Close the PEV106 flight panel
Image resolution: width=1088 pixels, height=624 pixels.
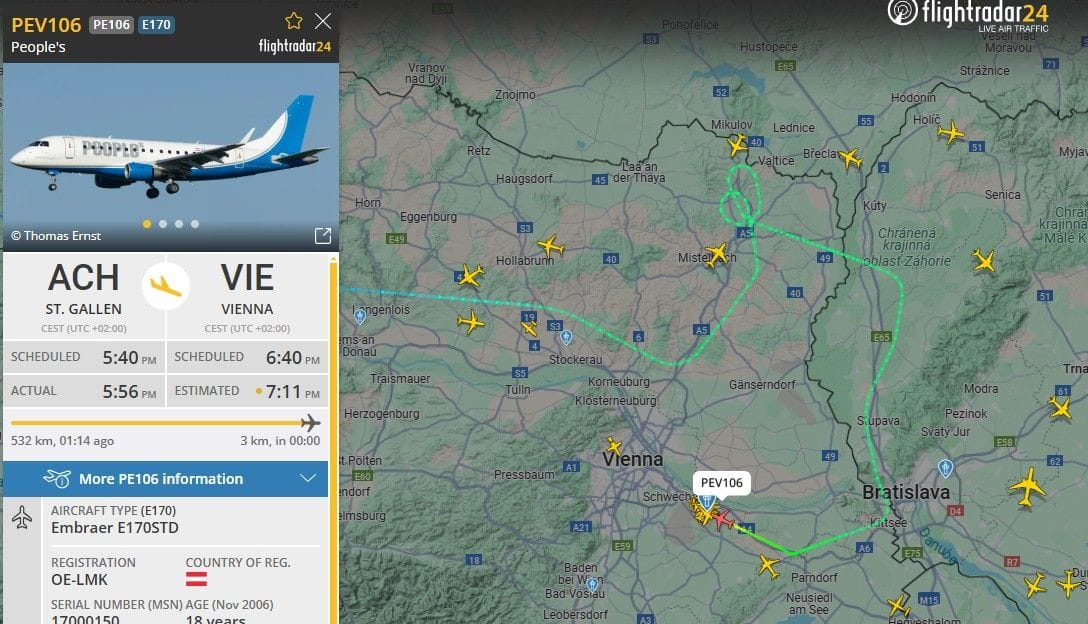click(x=323, y=21)
